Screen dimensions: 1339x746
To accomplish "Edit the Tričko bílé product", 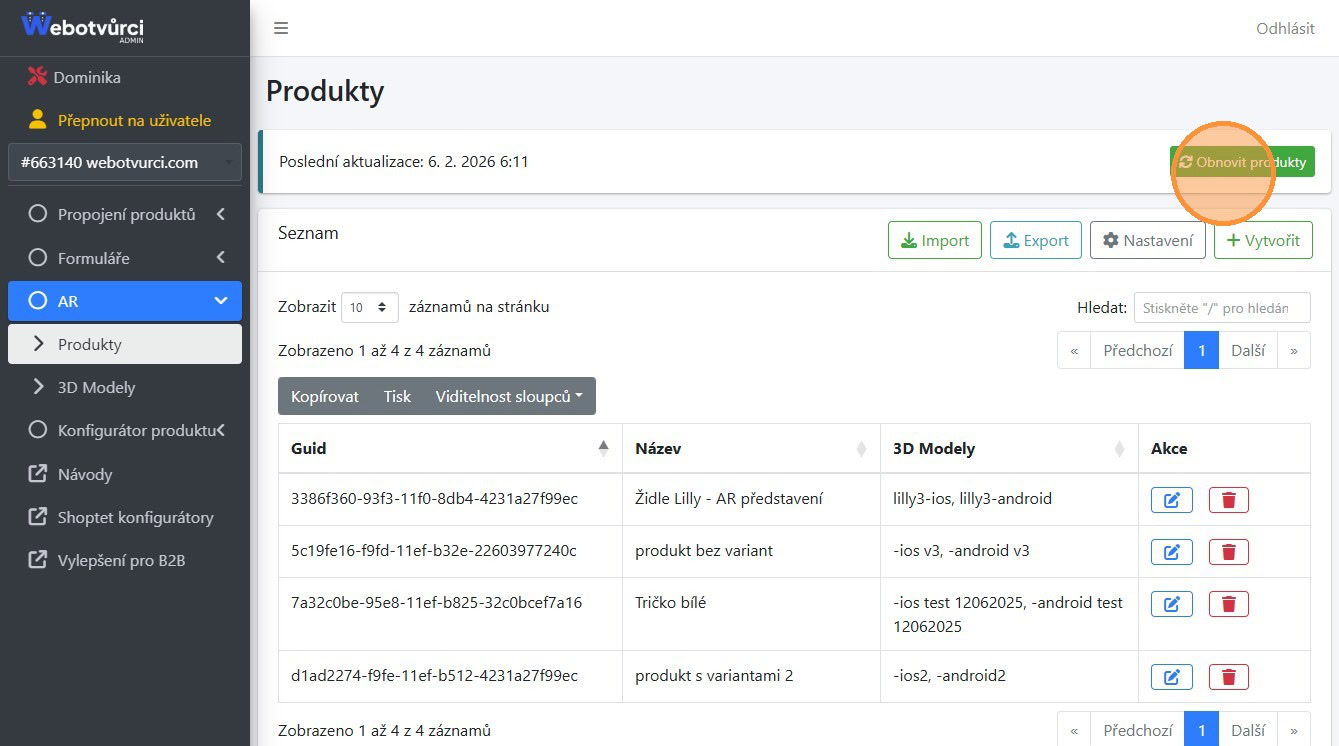I will click(1172, 603).
